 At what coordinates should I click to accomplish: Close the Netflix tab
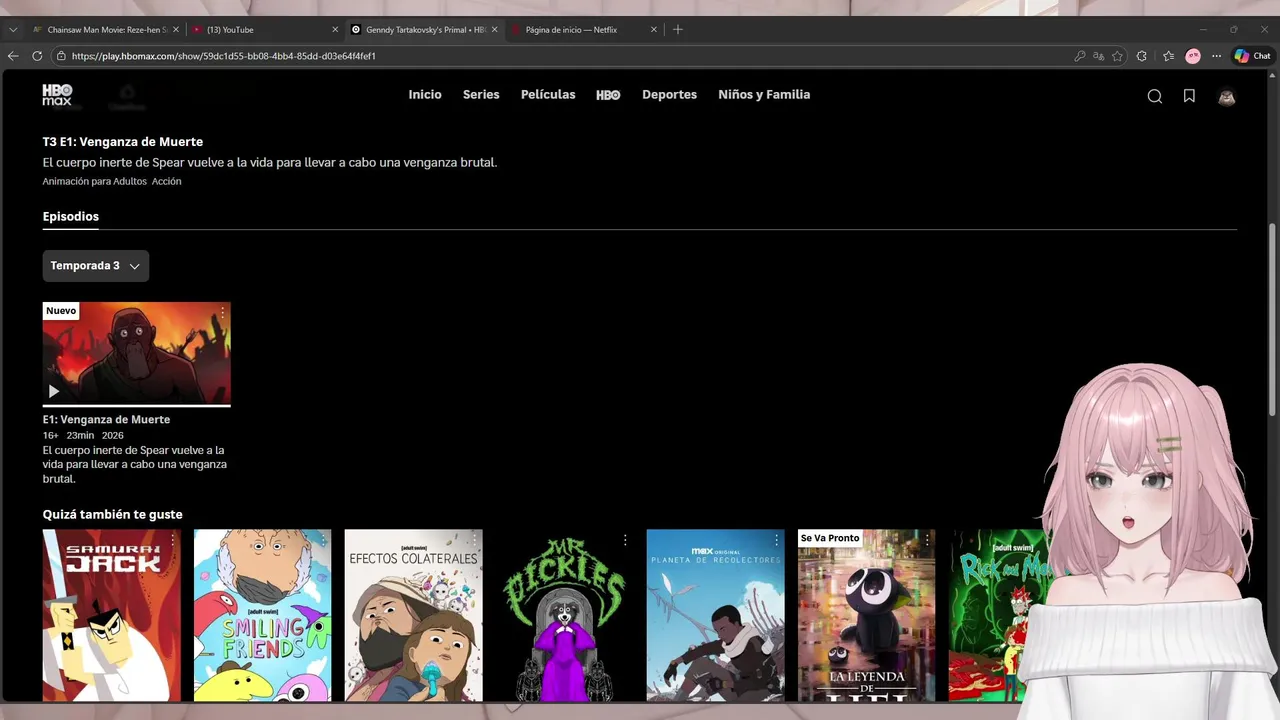point(654,30)
